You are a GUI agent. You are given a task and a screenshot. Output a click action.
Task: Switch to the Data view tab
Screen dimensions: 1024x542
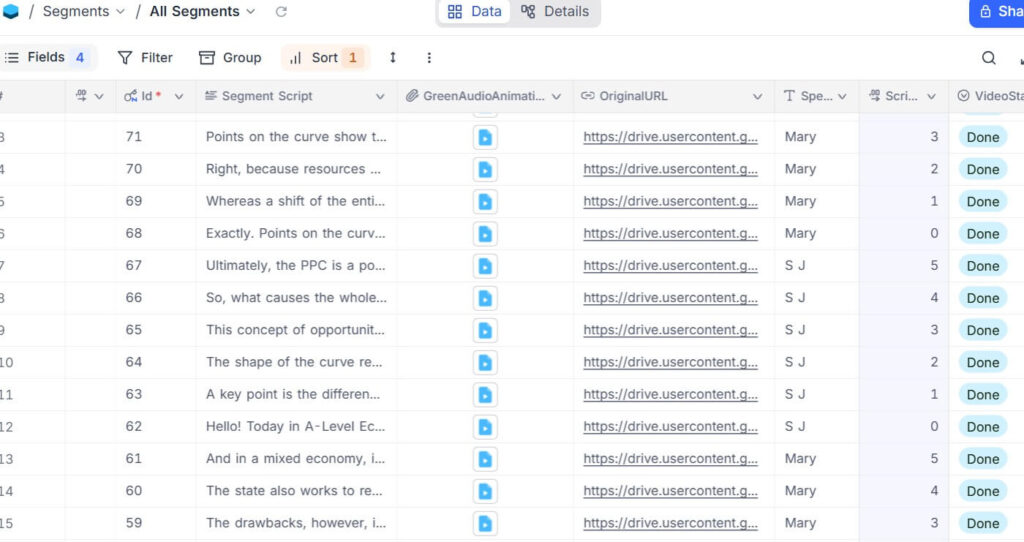pyautogui.click(x=474, y=12)
